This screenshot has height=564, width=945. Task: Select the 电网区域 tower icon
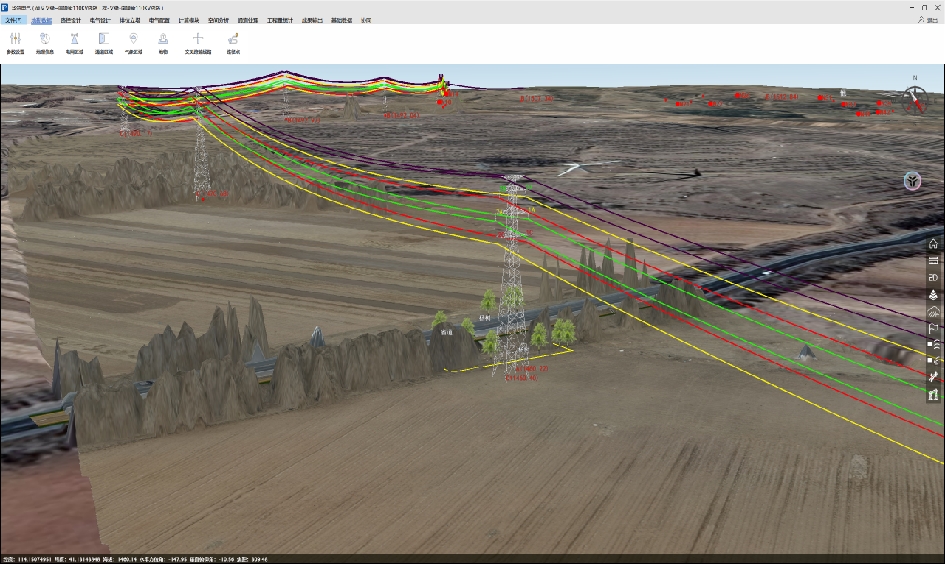74,40
